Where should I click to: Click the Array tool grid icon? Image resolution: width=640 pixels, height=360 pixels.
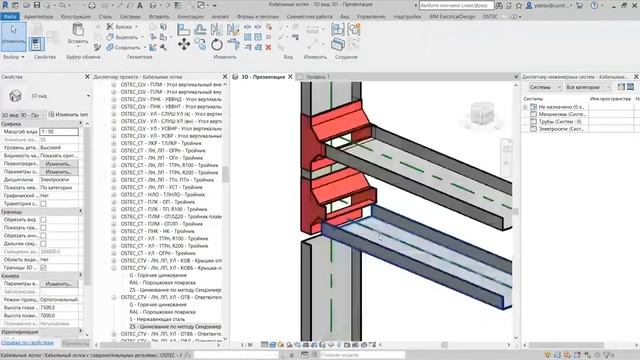(x=247, y=37)
